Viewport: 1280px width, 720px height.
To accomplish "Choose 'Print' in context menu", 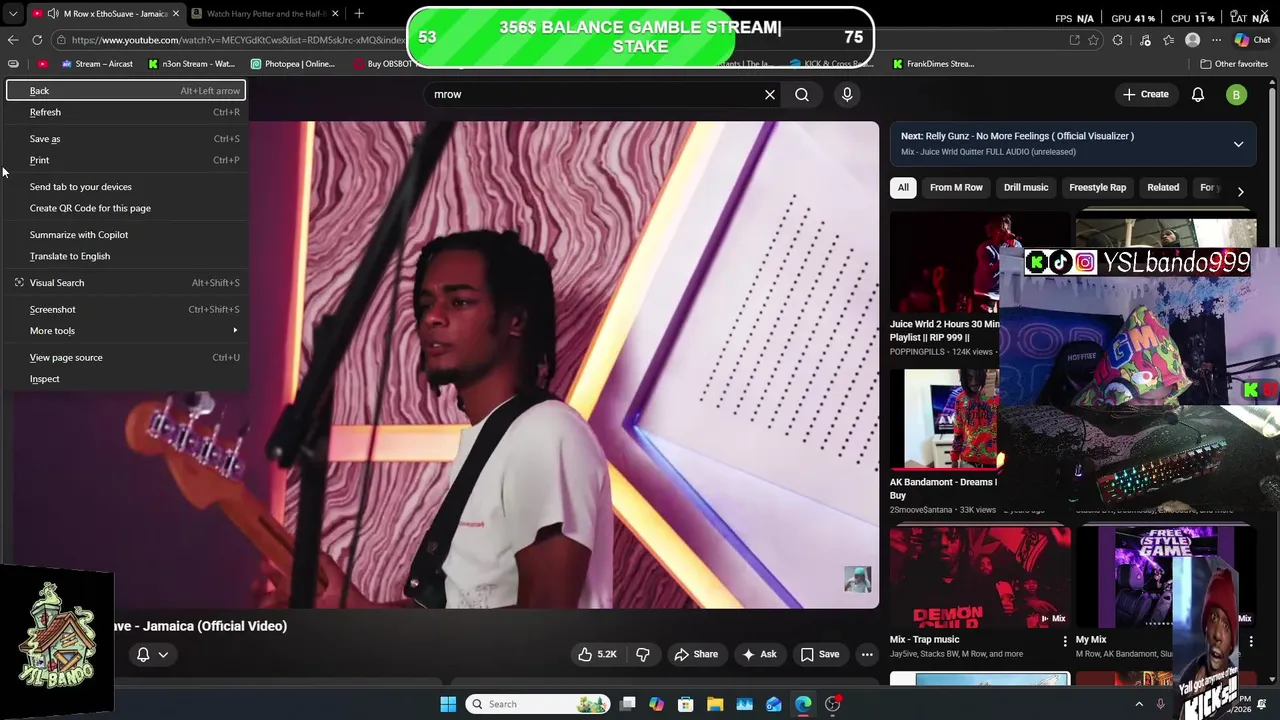I will coord(125,160).
